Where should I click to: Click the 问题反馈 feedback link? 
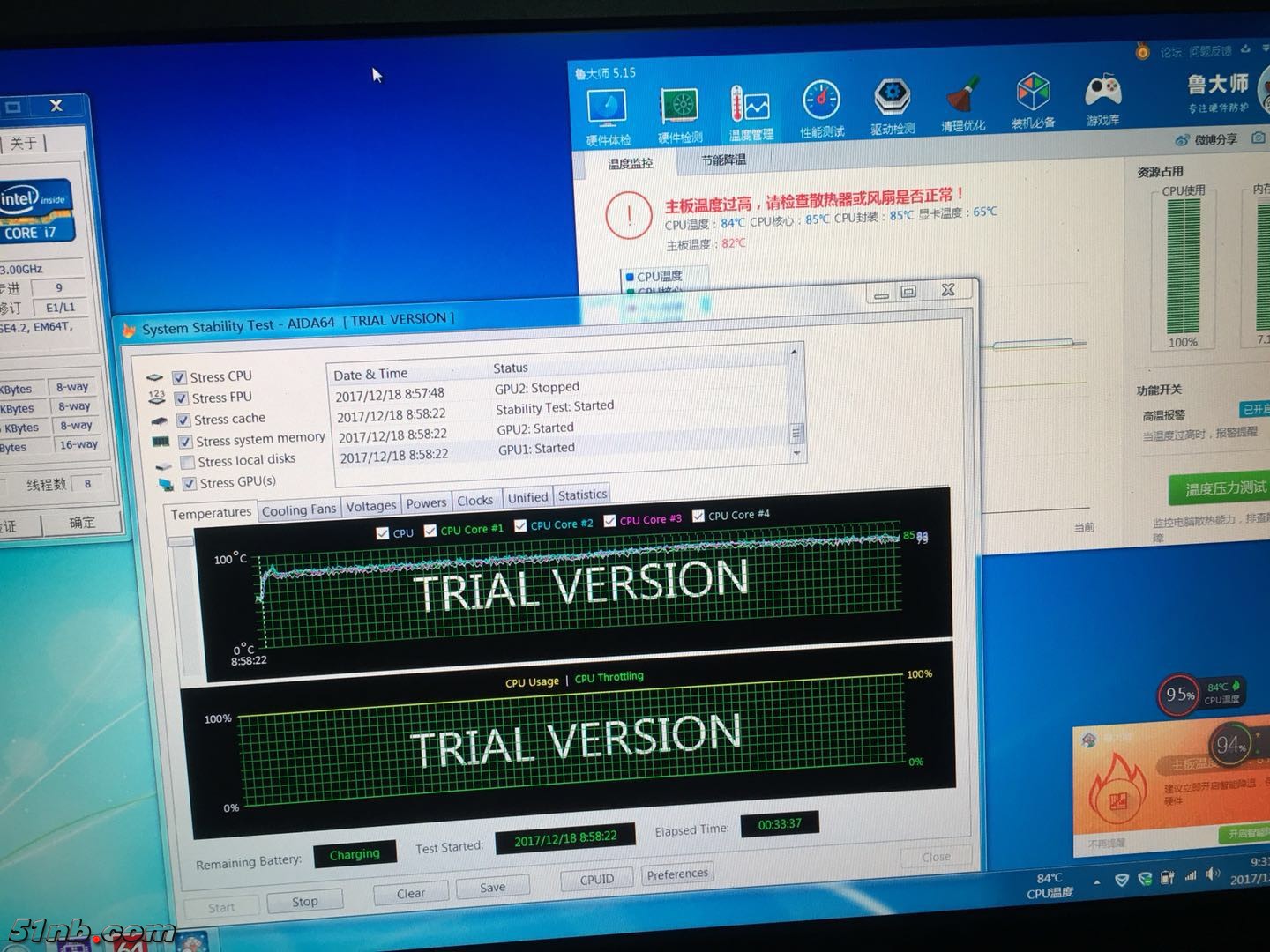pyautogui.click(x=1209, y=51)
